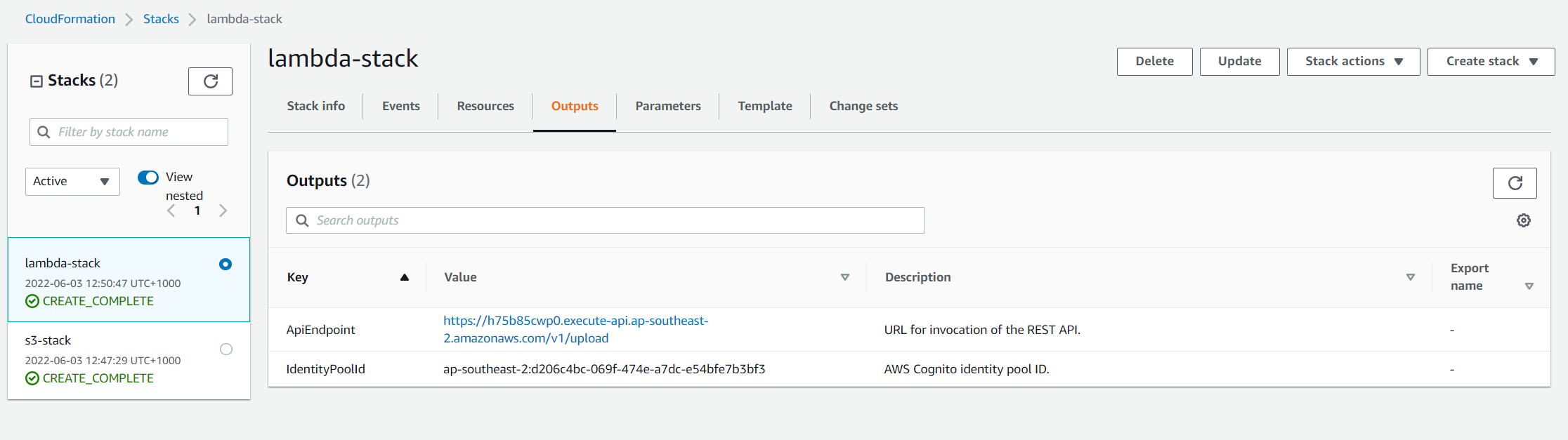Open the Active status filter dropdown
Viewport: 1568px width, 440px height.
point(72,182)
